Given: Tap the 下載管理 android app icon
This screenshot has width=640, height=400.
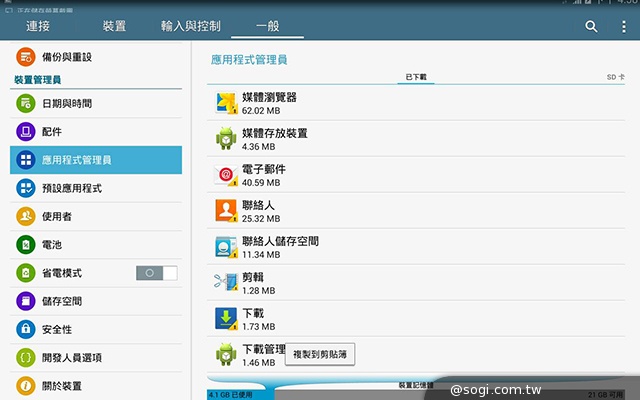Looking at the screenshot, I should (226, 354).
